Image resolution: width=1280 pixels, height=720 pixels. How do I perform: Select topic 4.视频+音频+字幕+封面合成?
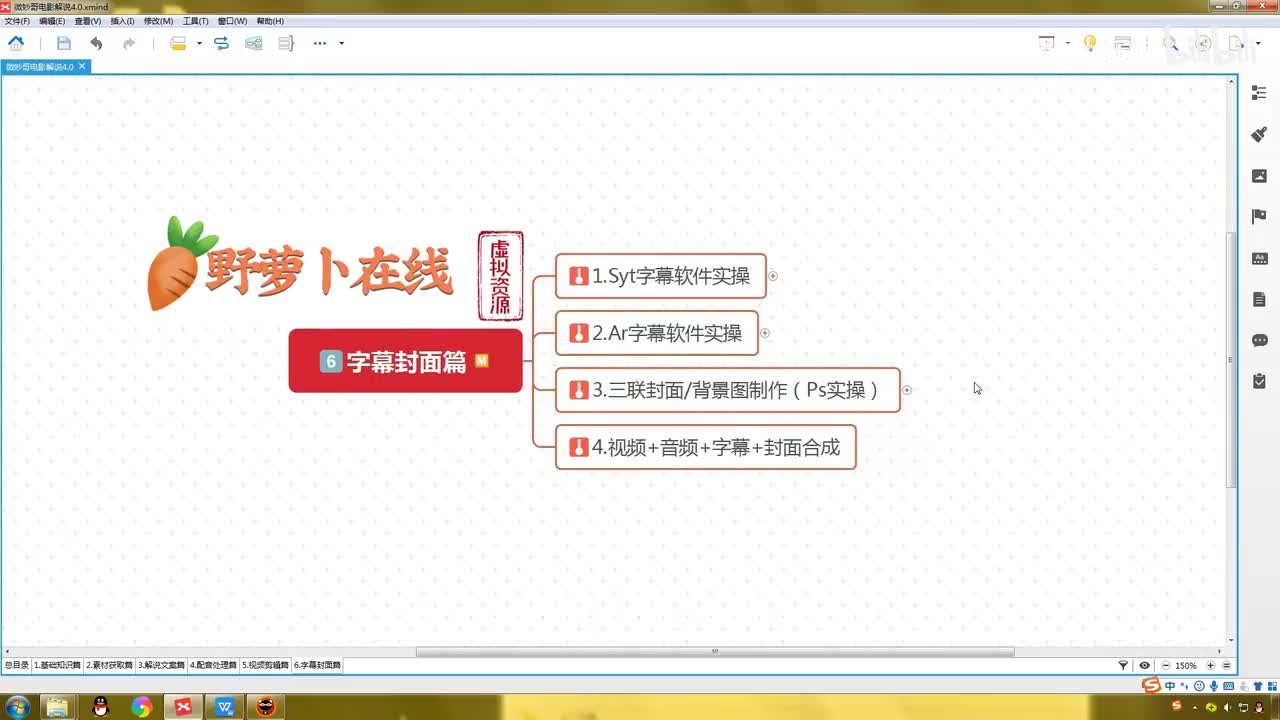click(x=705, y=447)
